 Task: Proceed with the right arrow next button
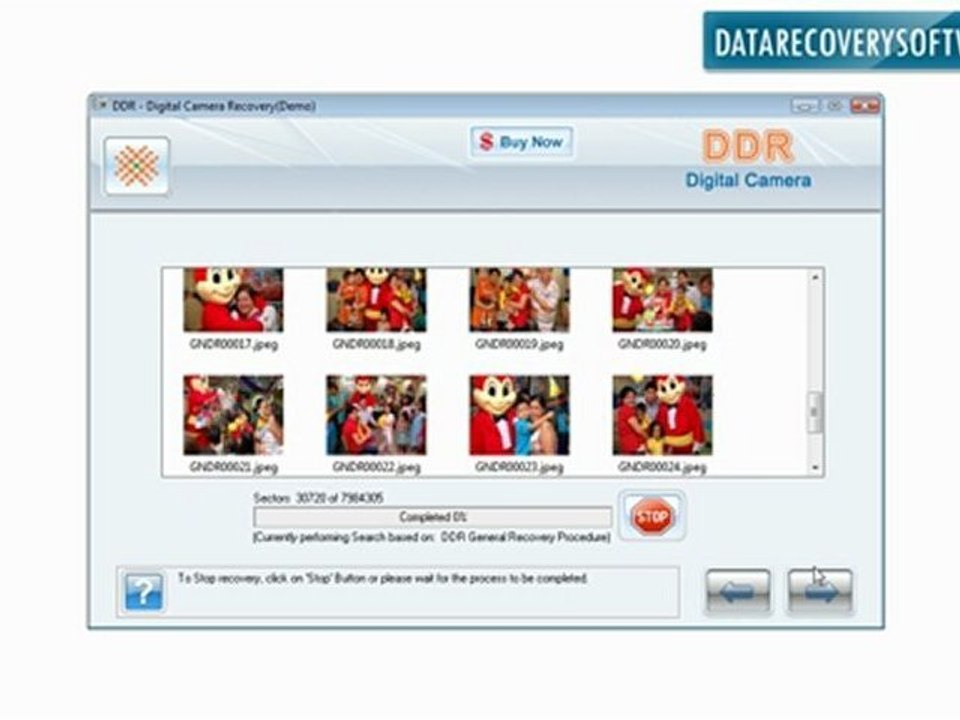pyautogui.click(x=820, y=592)
